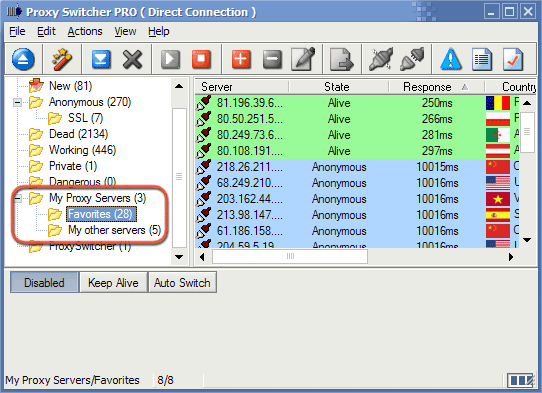
Task: Click the server list scroll down arrow
Action: [527, 240]
